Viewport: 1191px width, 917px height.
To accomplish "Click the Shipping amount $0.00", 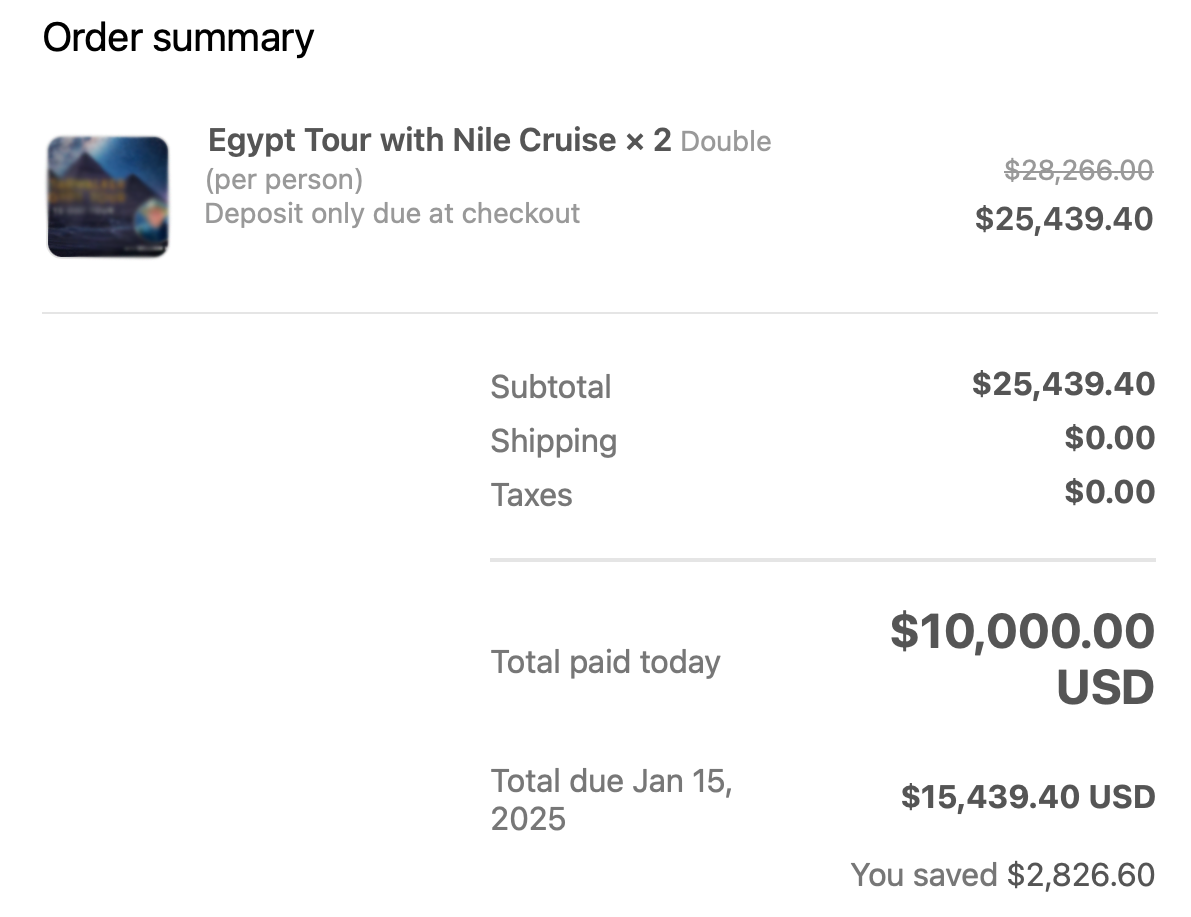I will pos(1110,438).
